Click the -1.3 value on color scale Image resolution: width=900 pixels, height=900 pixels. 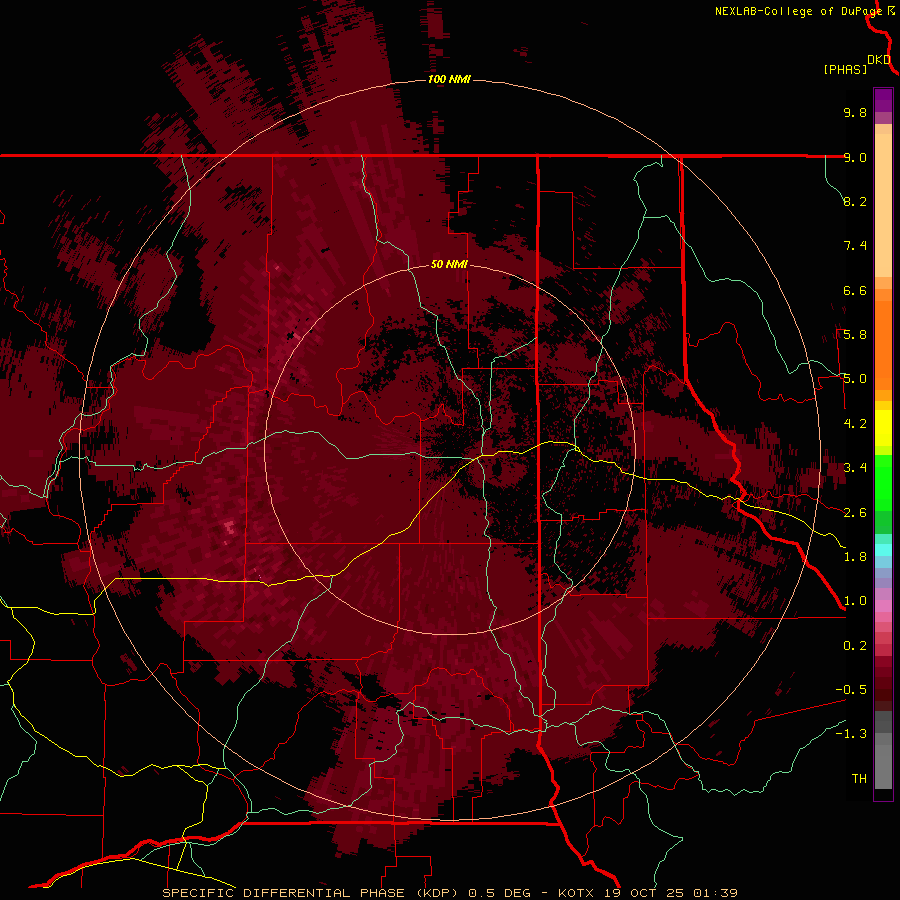tap(851, 734)
